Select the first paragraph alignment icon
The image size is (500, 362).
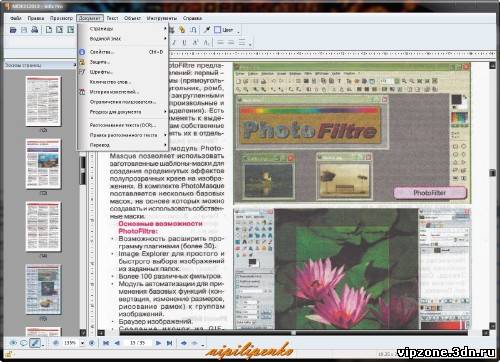point(220,43)
